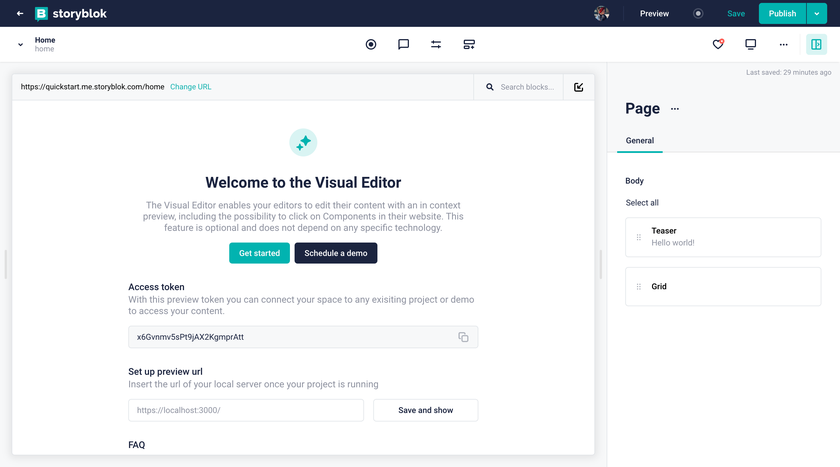Screen dimensions: 840x467
Task: Open the Grid block
Action: point(723,287)
